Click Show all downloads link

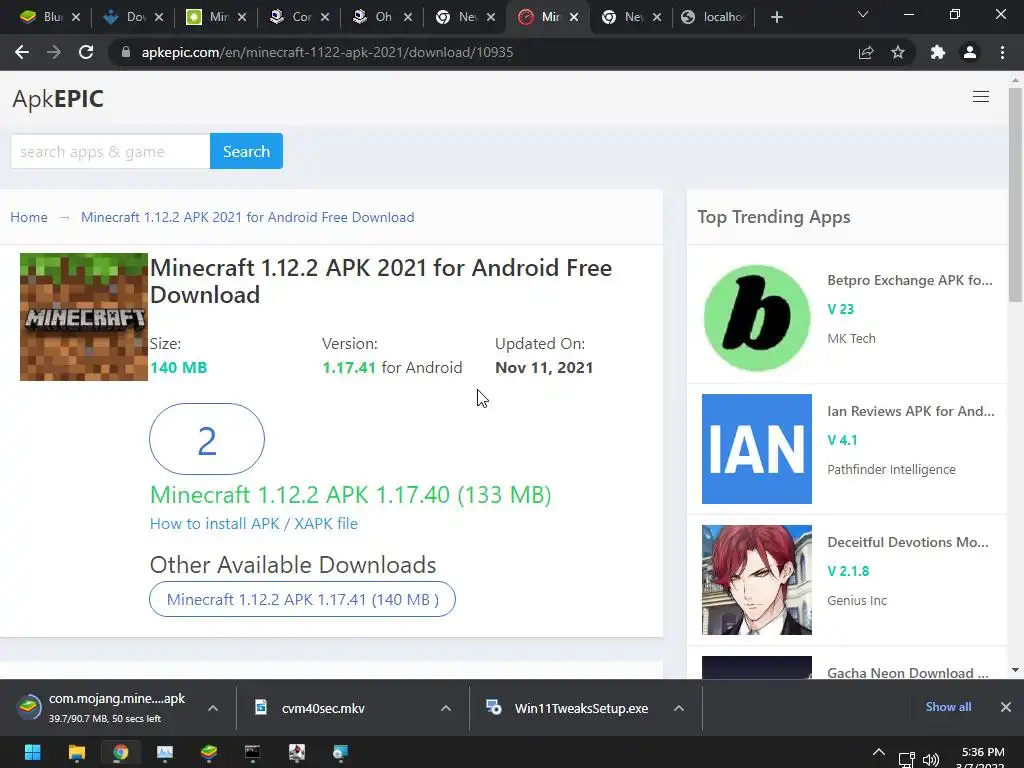click(x=948, y=707)
